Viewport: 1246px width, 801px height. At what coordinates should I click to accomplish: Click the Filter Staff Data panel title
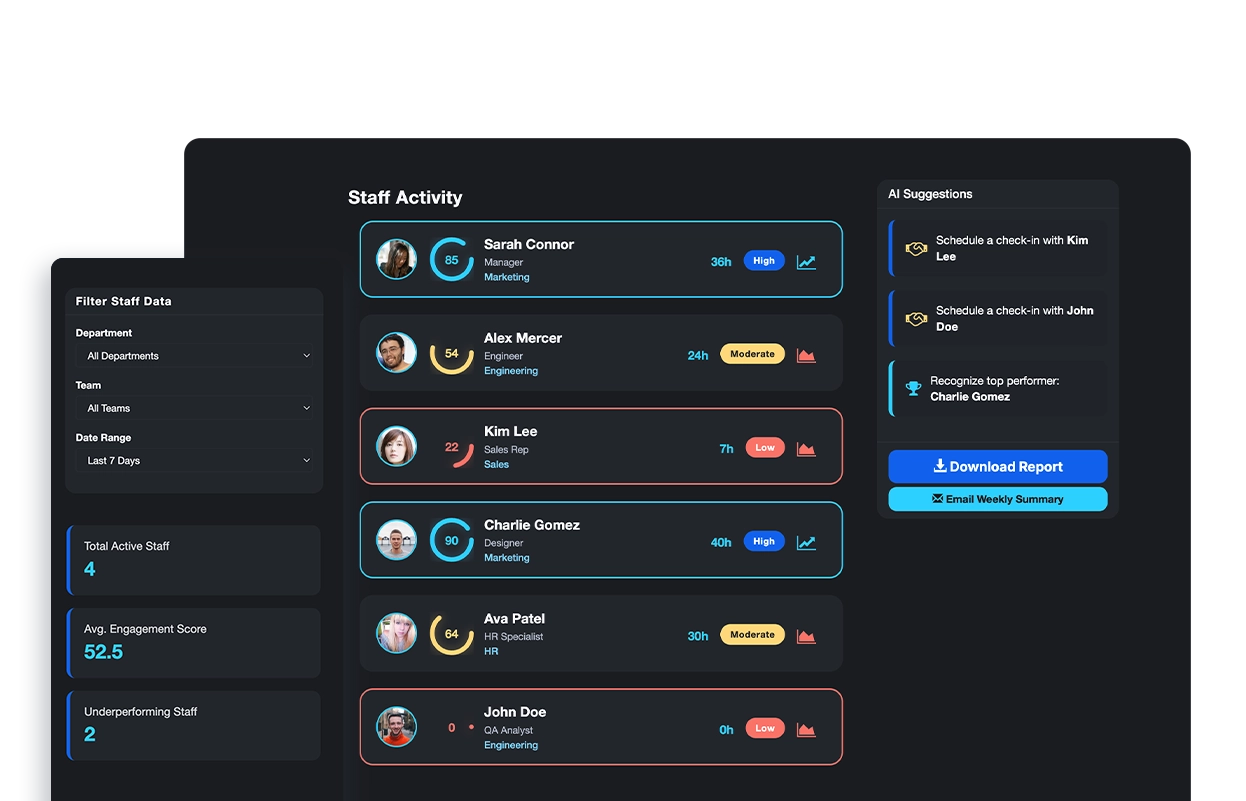tap(124, 301)
